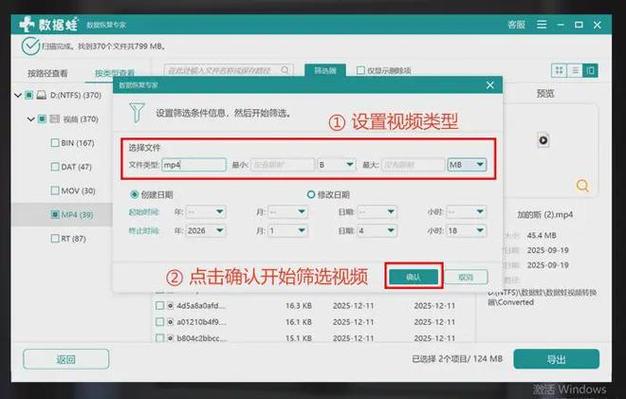Select the 创建日期 radio button

coord(134,195)
